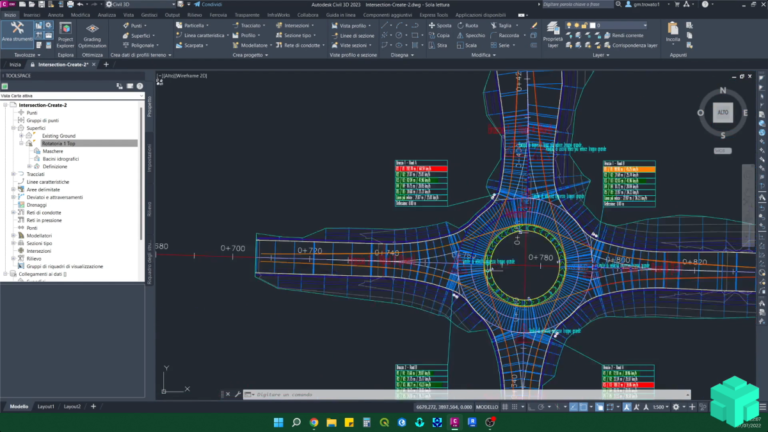Click layer 0 white color swatch

pos(592,25)
